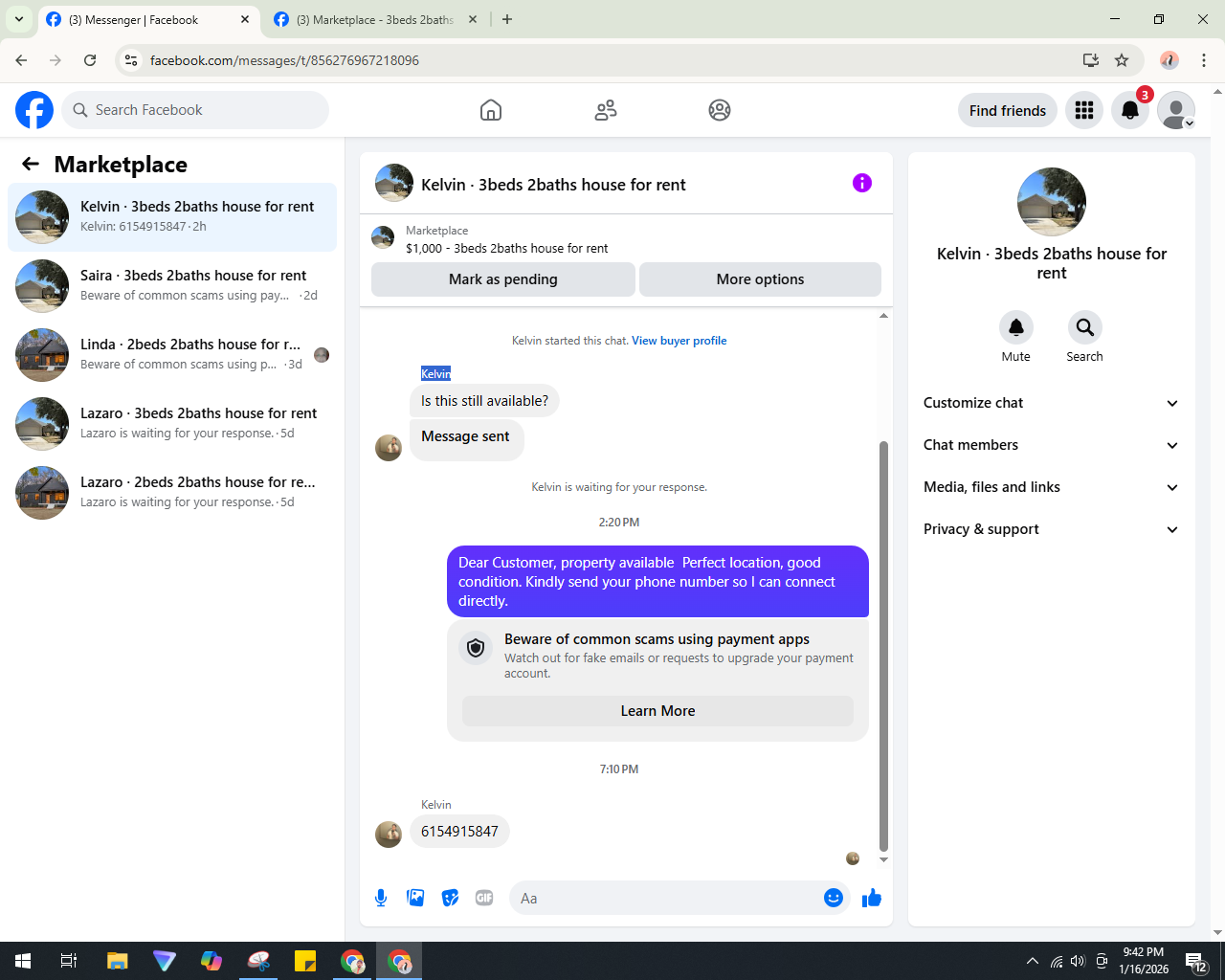1225x980 pixels.
Task: Open Sticky Notes yellow taskbar icon
Action: [305, 961]
